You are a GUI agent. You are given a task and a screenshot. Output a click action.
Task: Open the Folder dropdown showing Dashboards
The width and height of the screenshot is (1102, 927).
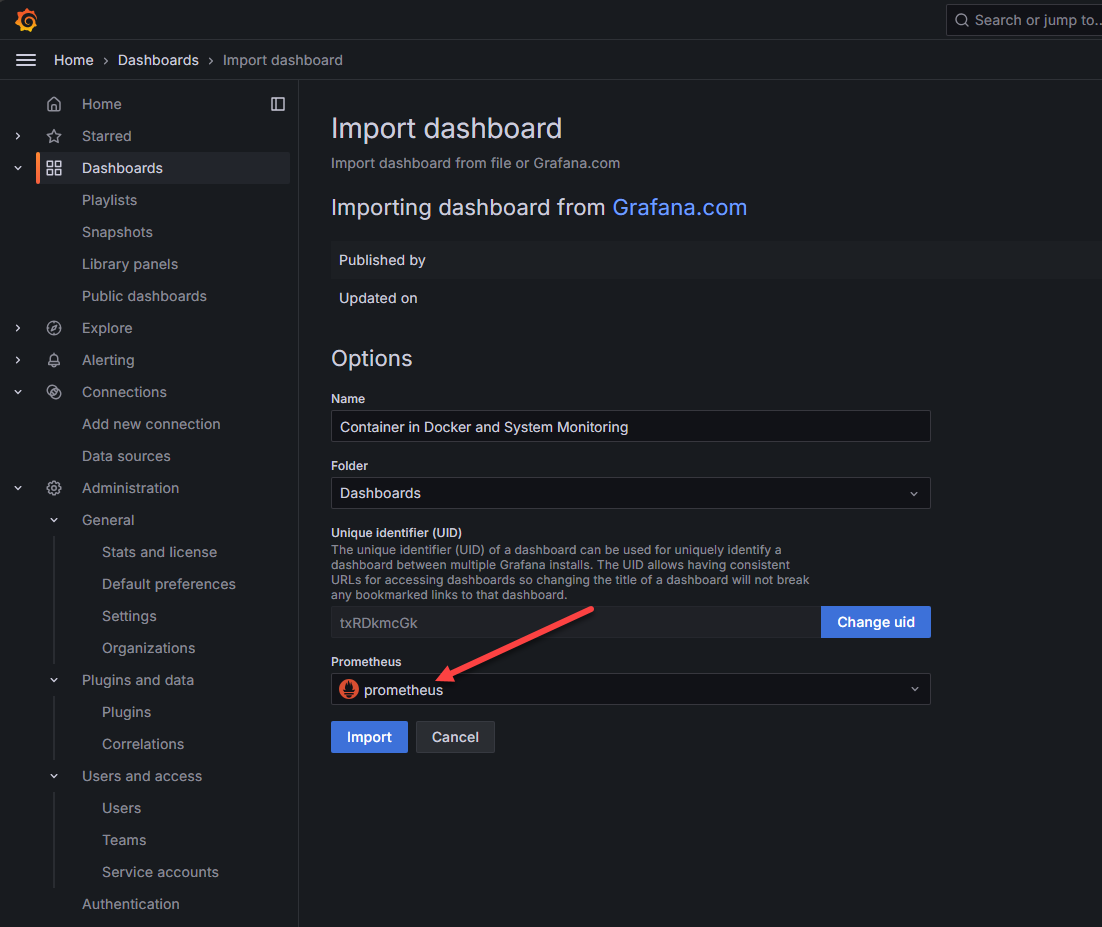point(630,493)
